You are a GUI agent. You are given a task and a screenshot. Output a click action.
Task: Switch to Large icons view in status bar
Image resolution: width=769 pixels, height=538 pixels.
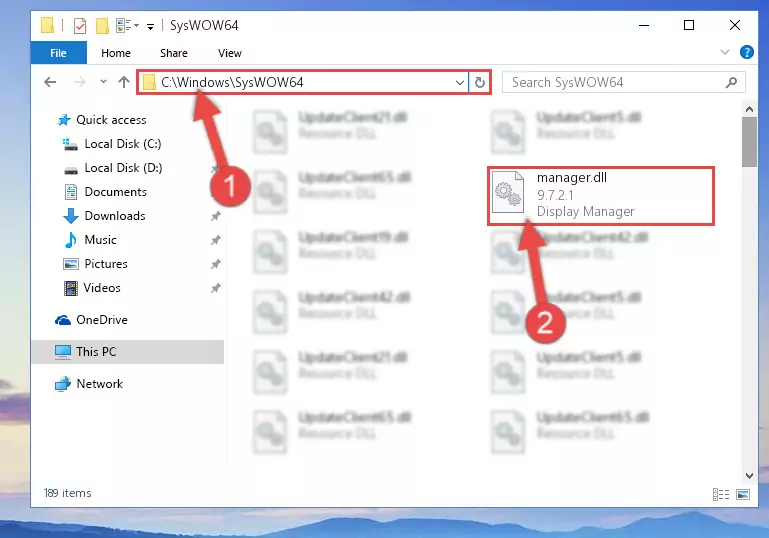click(743, 494)
